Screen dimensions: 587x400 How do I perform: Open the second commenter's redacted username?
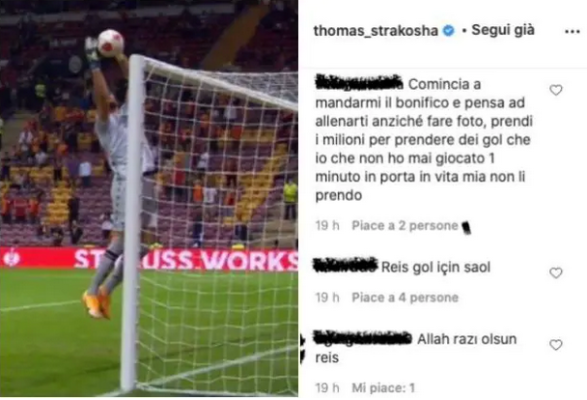point(345,265)
